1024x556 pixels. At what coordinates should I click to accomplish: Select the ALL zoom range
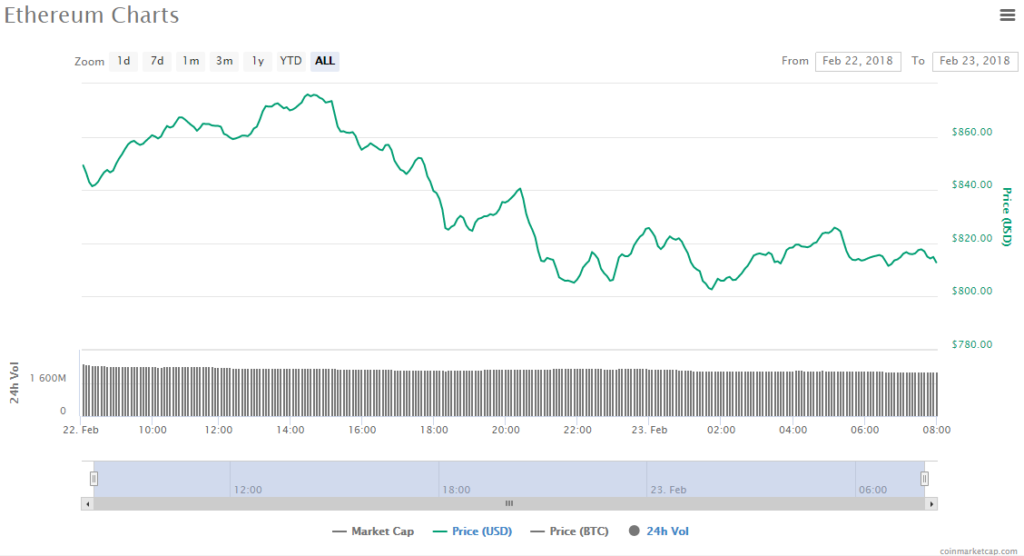tap(325, 61)
